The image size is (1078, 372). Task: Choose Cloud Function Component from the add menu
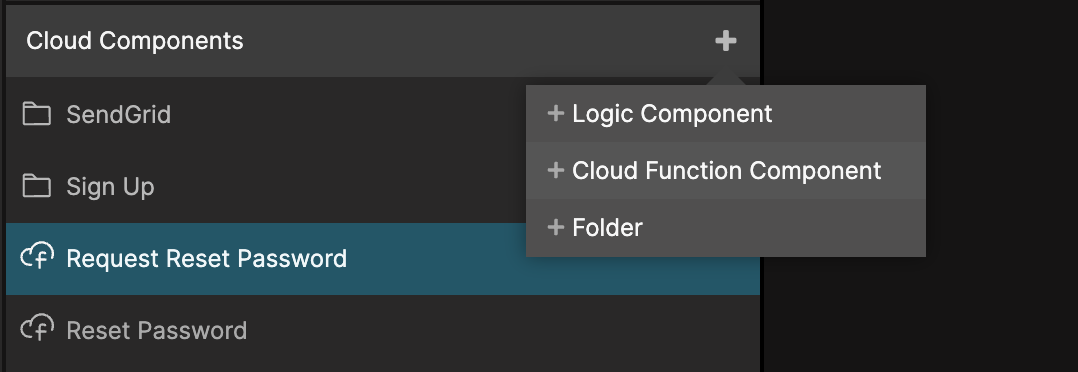(725, 171)
